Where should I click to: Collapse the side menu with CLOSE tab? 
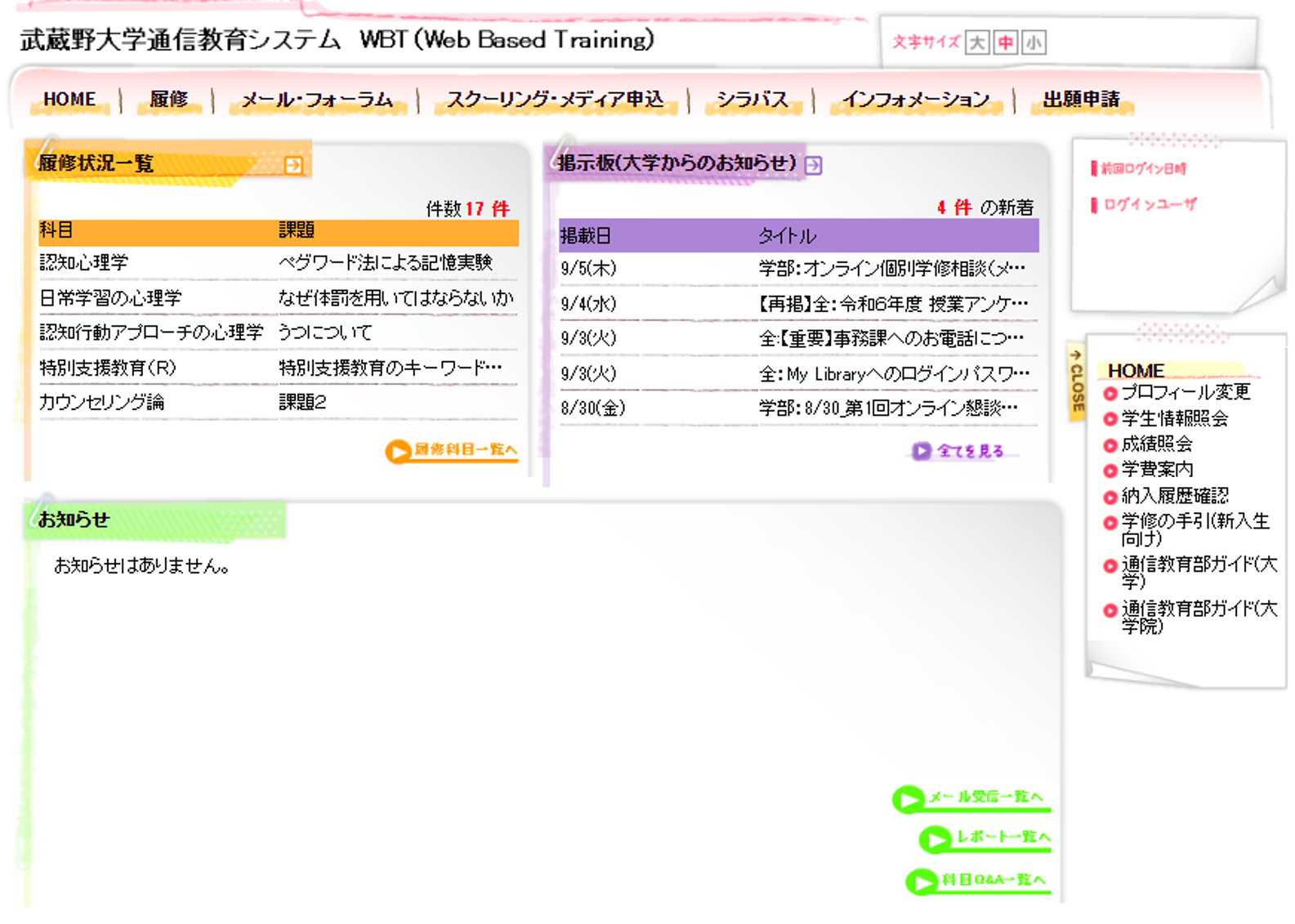[x=1077, y=382]
